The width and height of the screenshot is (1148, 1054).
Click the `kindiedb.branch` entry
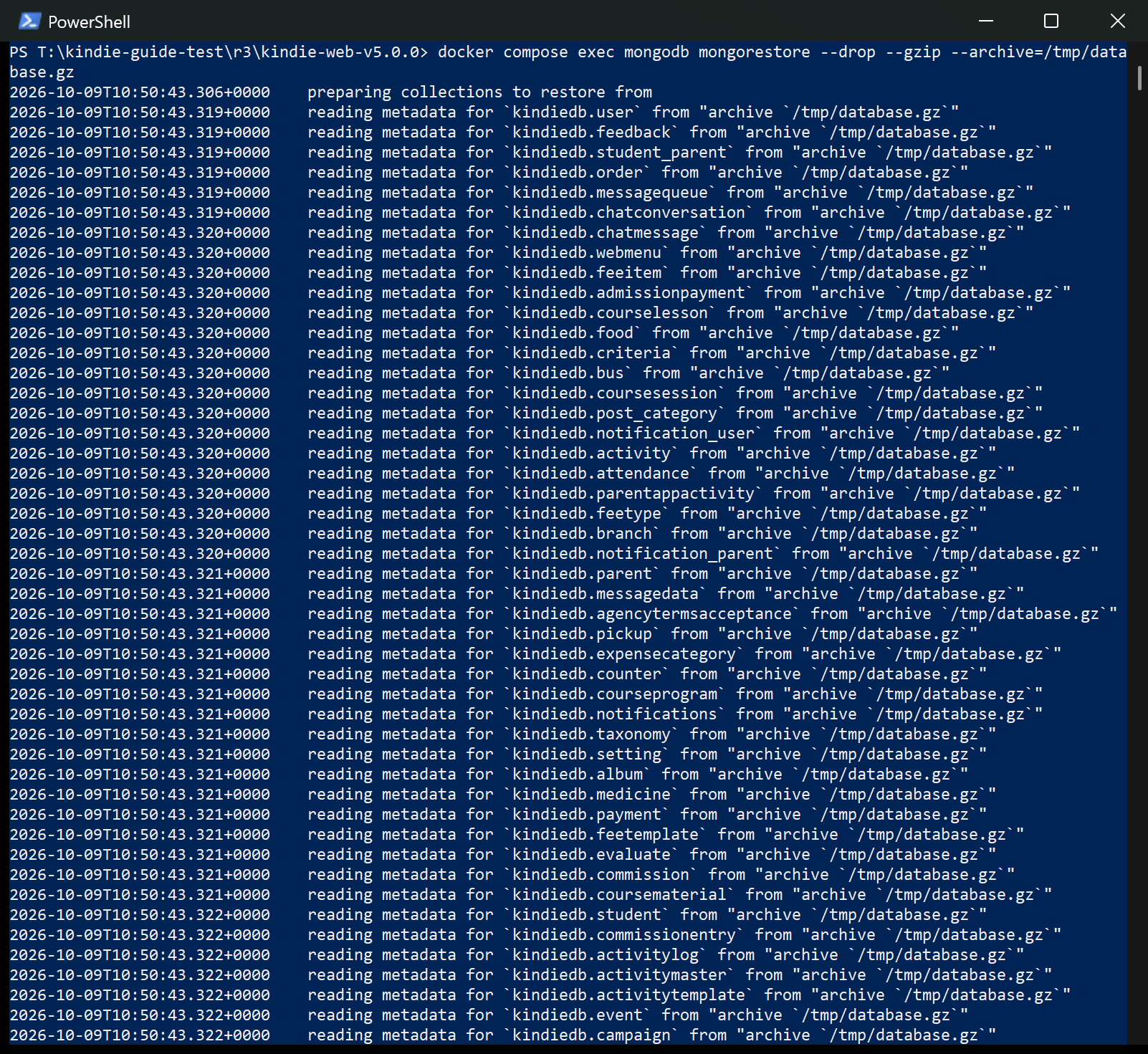click(583, 534)
